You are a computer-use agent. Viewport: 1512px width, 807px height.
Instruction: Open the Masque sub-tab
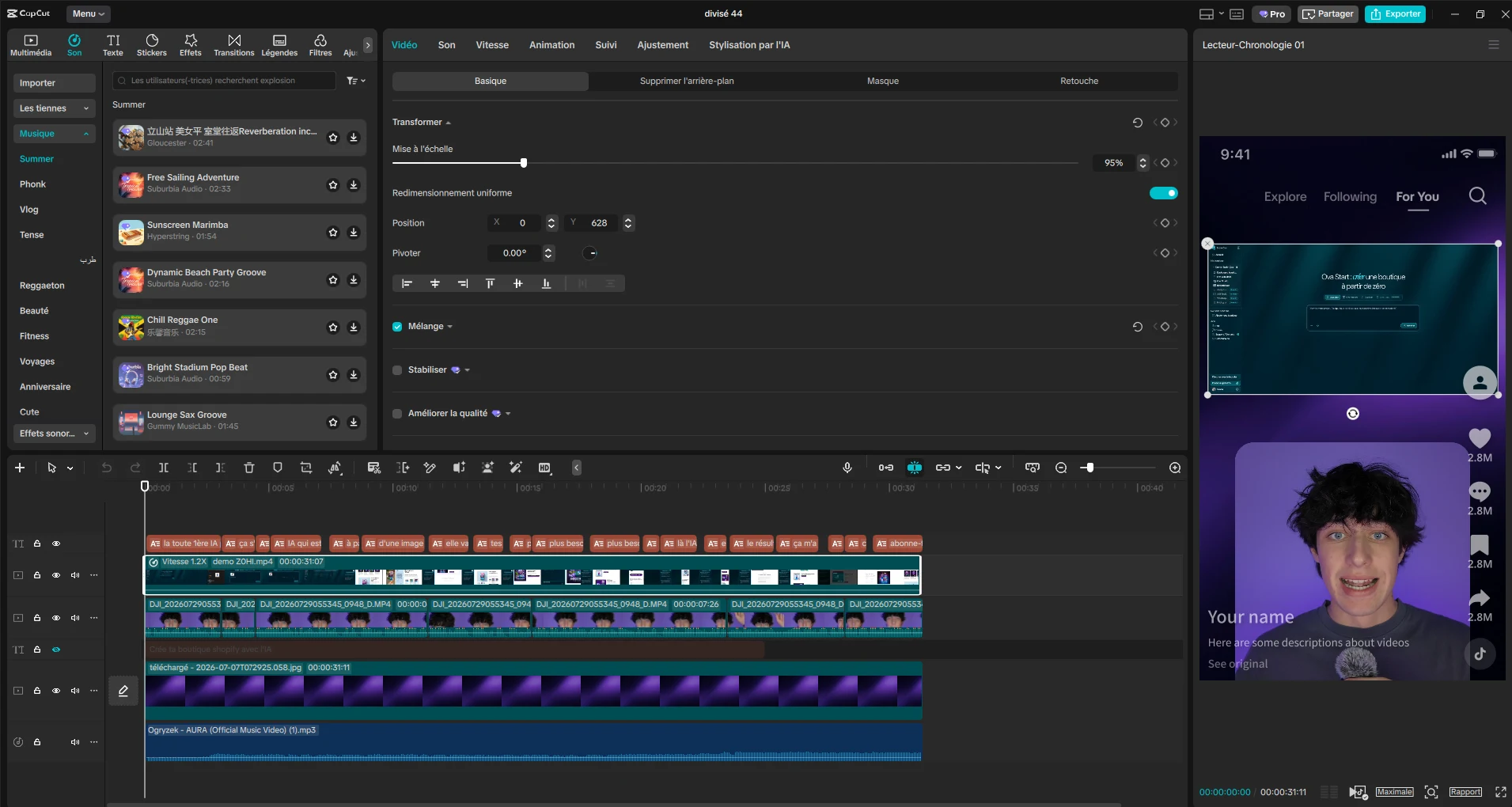tap(883, 81)
